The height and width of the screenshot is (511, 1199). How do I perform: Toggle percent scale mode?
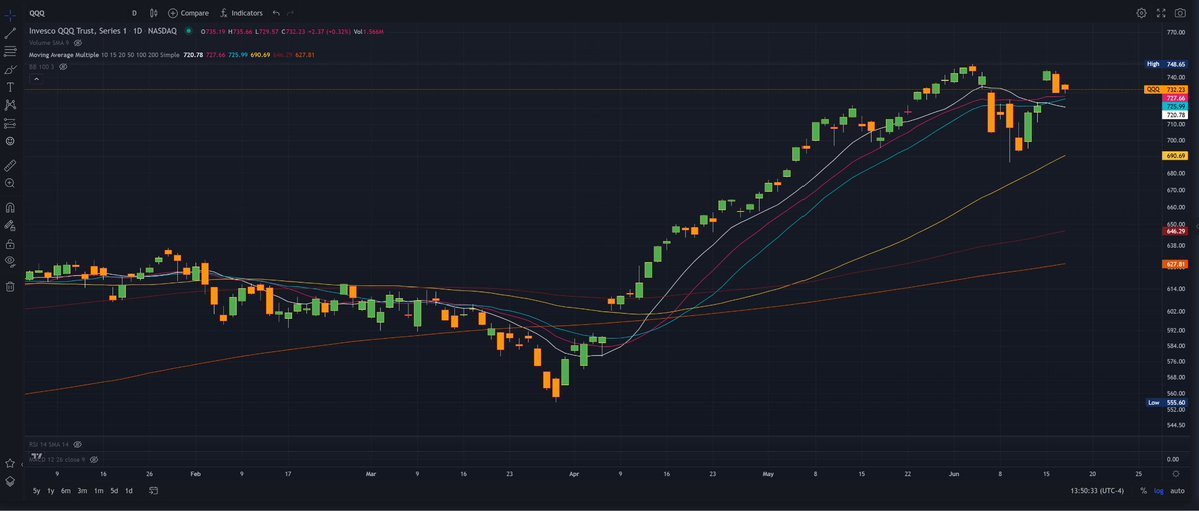tap(1143, 490)
